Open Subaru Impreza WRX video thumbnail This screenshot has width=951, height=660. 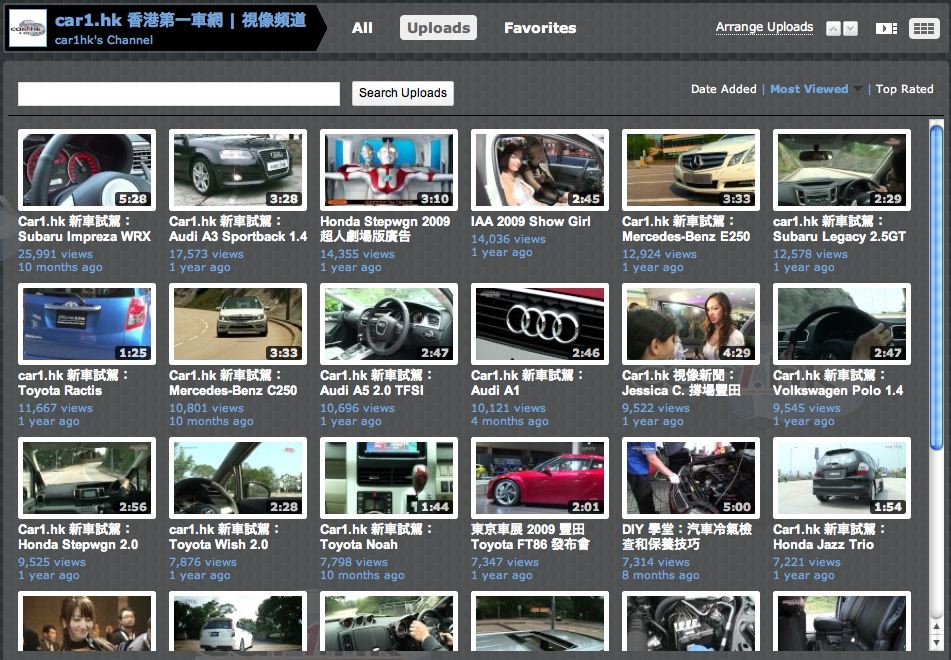[x=87, y=170]
